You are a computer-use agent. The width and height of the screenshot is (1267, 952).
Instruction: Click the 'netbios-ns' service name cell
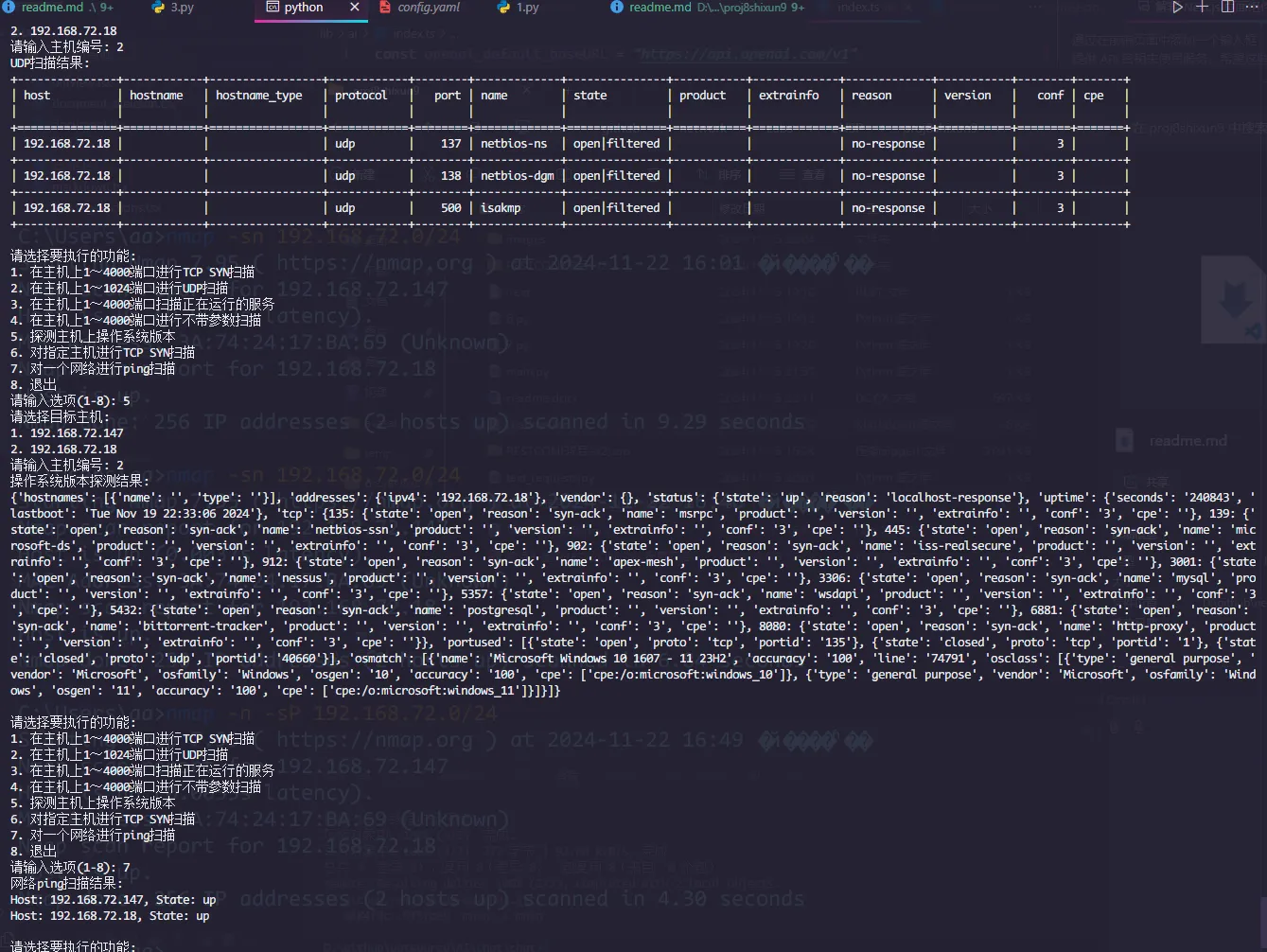514,144
